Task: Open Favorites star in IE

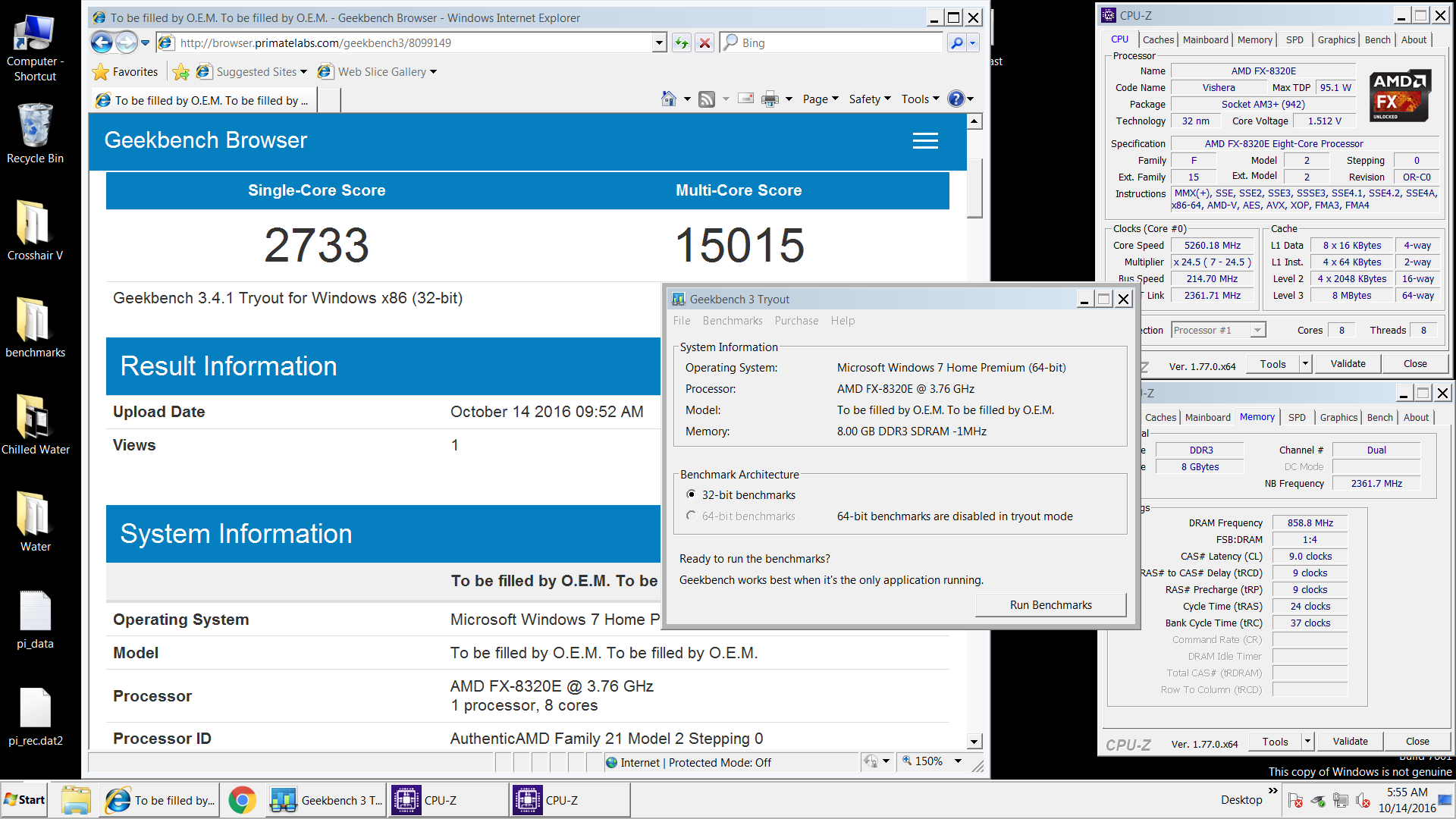Action: 125,72
